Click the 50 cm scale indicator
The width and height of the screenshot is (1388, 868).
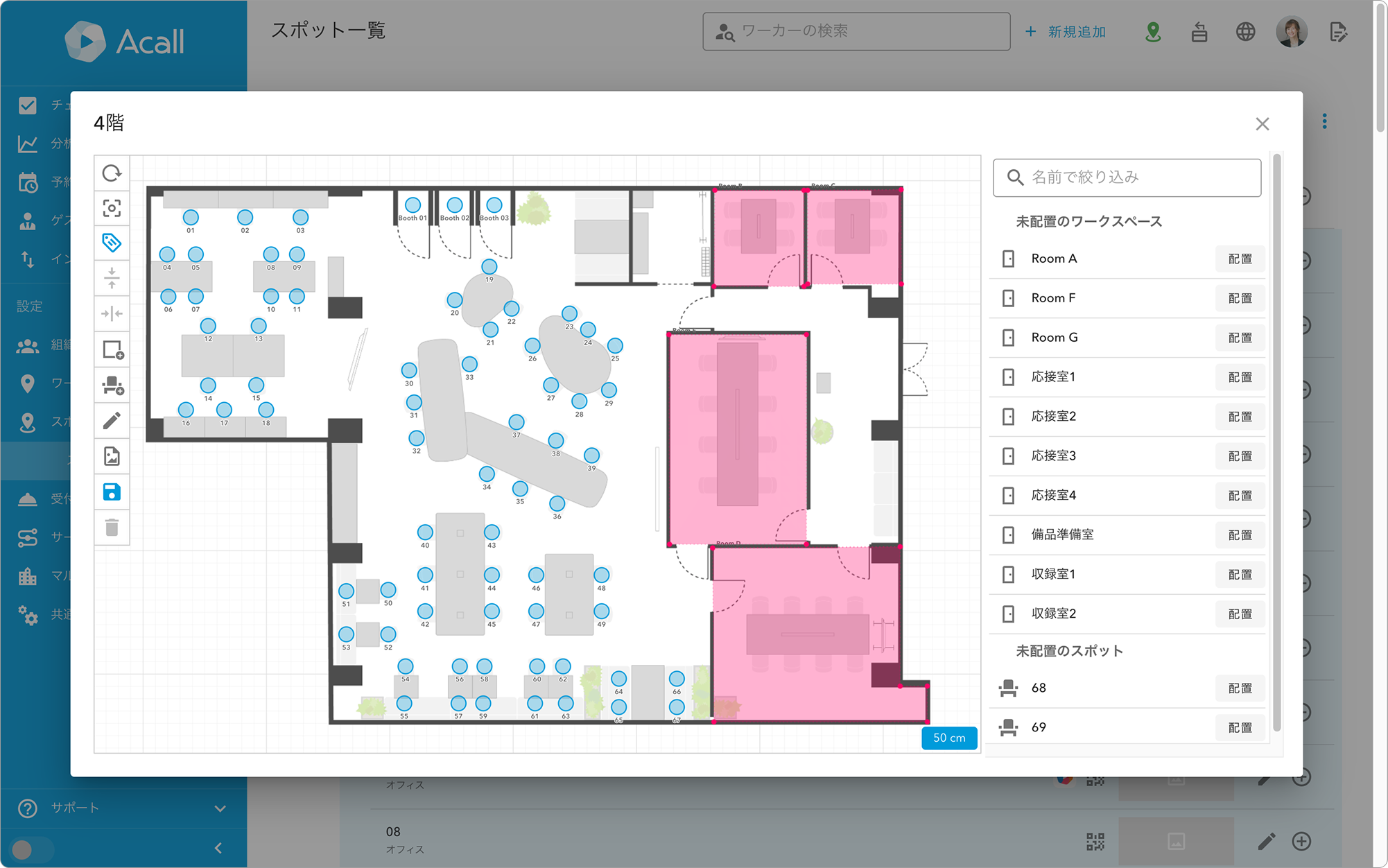[x=949, y=738]
